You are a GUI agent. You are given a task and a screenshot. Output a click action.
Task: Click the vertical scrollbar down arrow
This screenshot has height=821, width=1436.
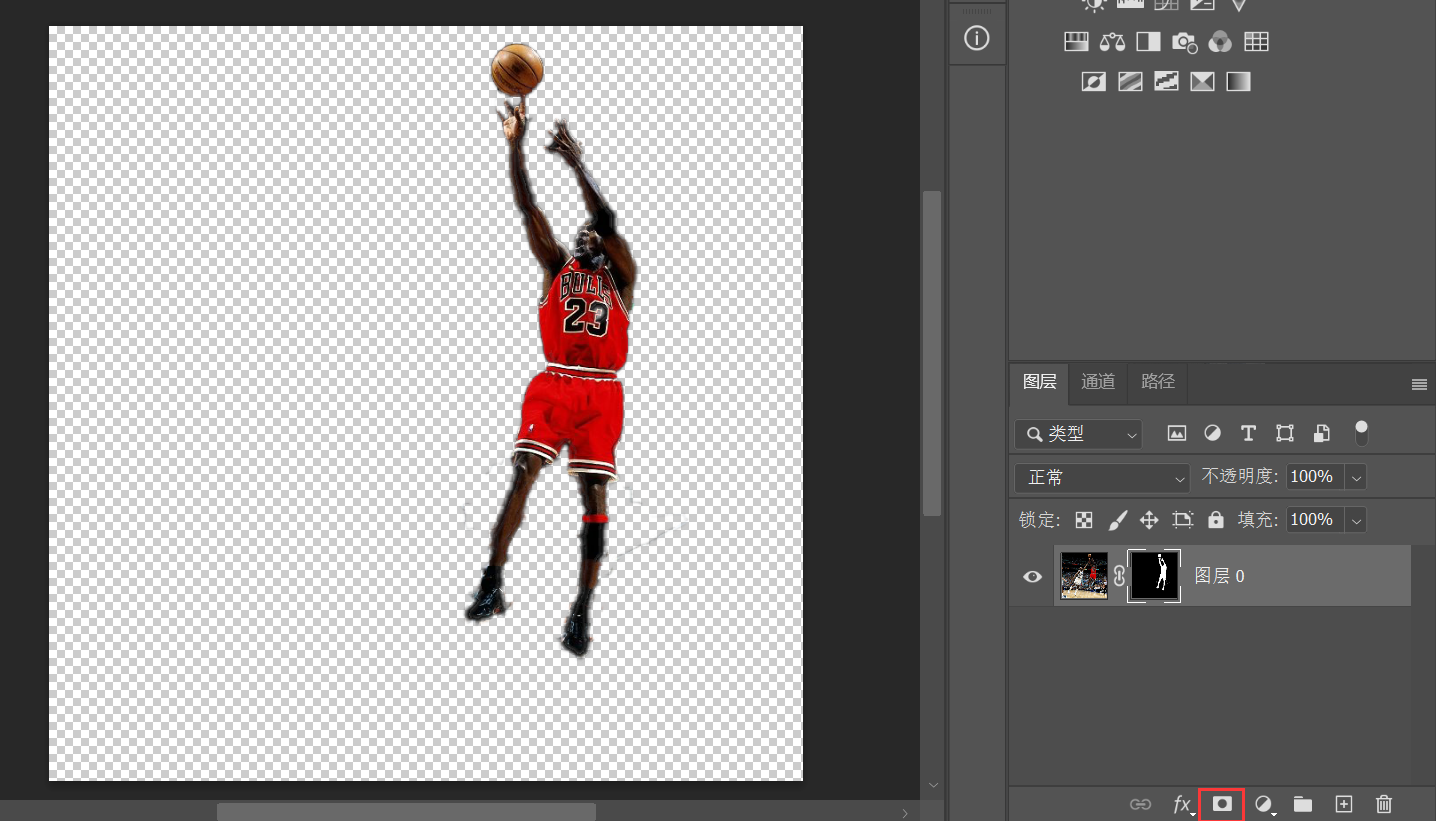point(932,785)
